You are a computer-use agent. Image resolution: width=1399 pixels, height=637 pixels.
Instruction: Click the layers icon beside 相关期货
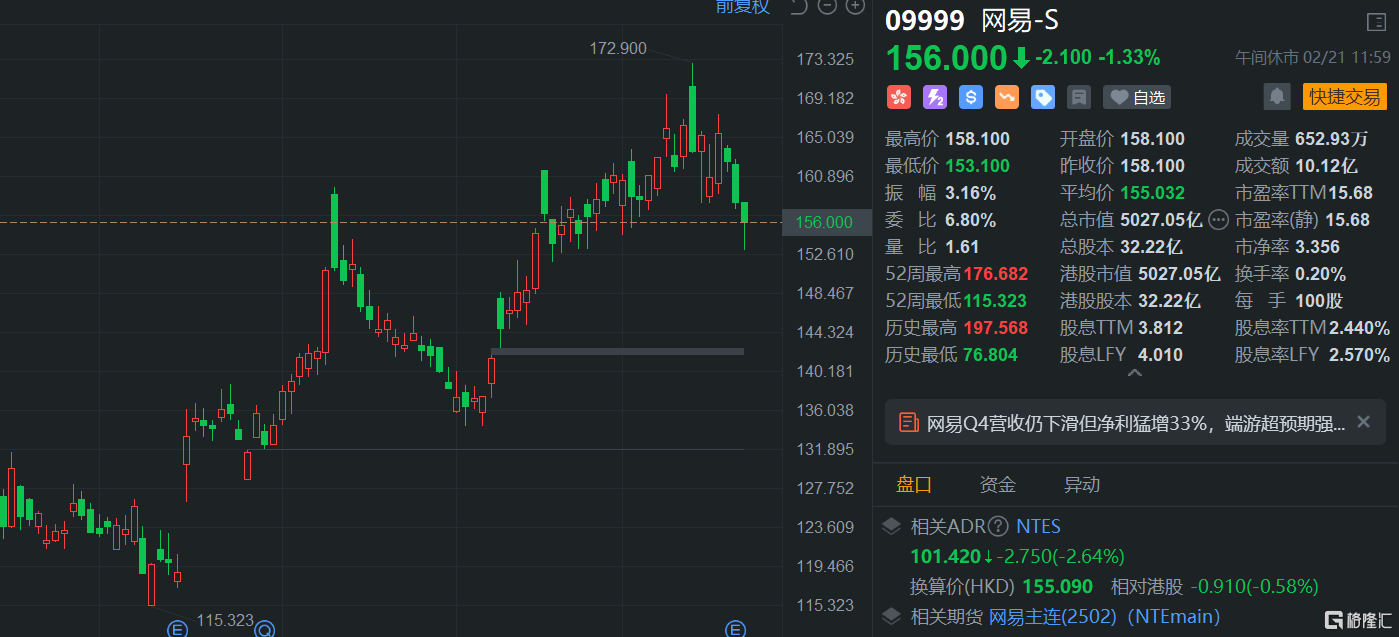pos(892,617)
